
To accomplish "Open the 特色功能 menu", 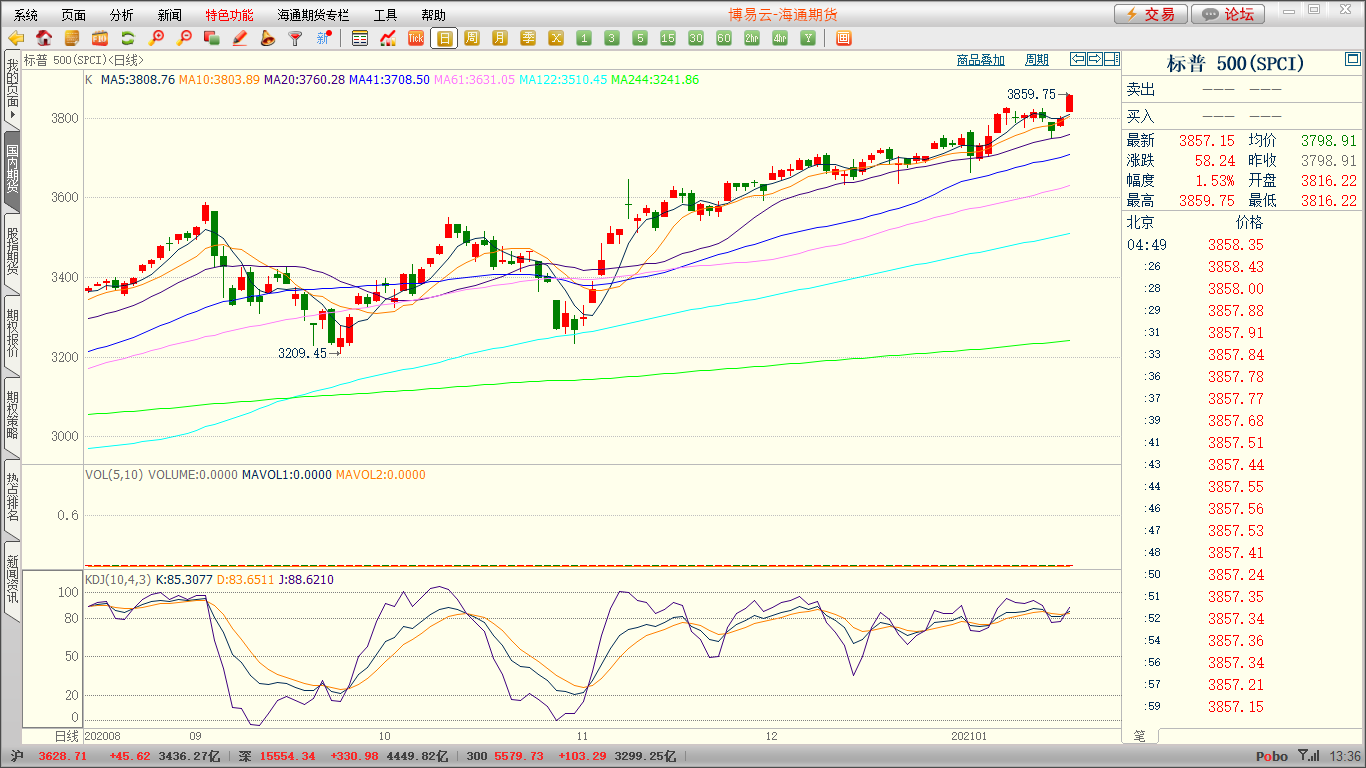I will [x=230, y=15].
